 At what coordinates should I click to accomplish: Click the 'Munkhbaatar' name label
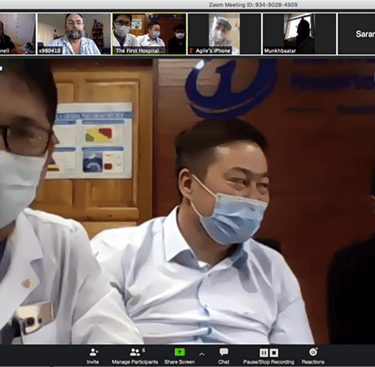pyautogui.click(x=280, y=51)
